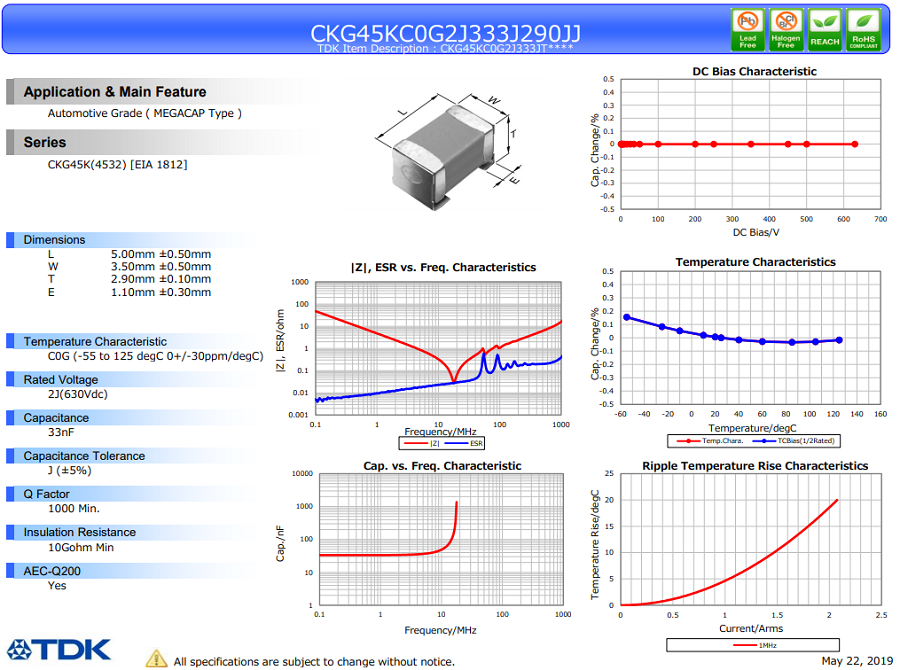Click the Ripple Temperature Rise plot area

coord(751,539)
